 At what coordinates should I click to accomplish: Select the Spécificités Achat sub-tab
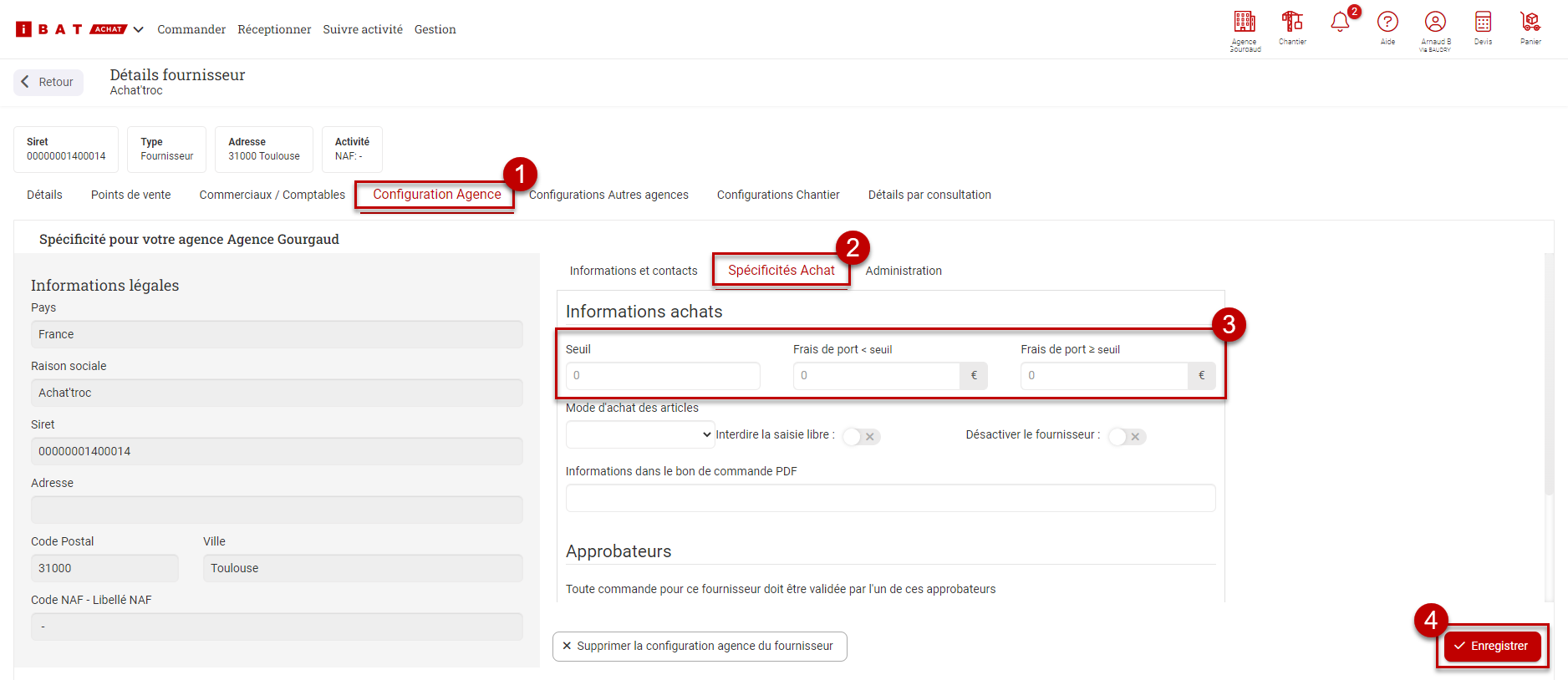click(781, 271)
